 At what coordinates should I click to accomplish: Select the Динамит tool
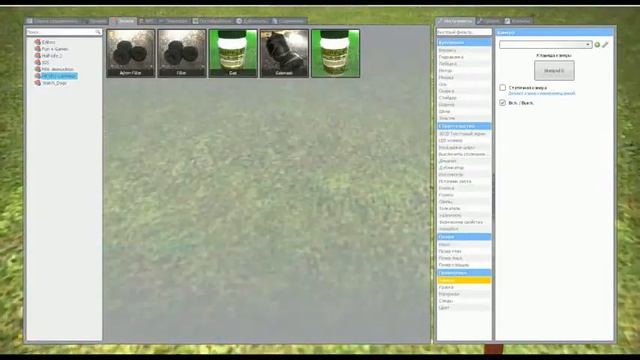click(464, 161)
